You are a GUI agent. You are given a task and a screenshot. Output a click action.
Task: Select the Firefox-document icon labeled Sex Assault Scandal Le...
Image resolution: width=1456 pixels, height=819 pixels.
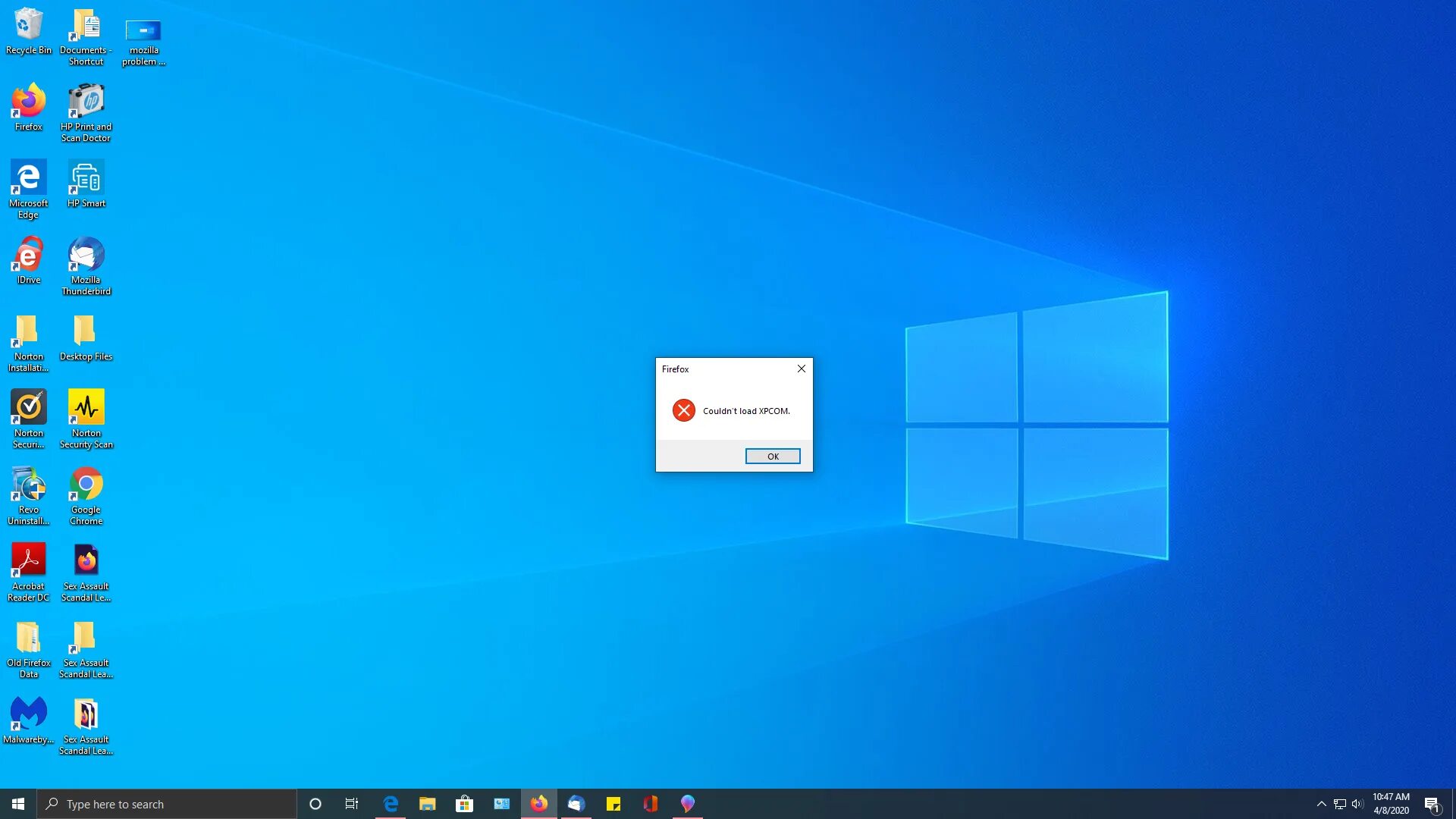tap(86, 573)
